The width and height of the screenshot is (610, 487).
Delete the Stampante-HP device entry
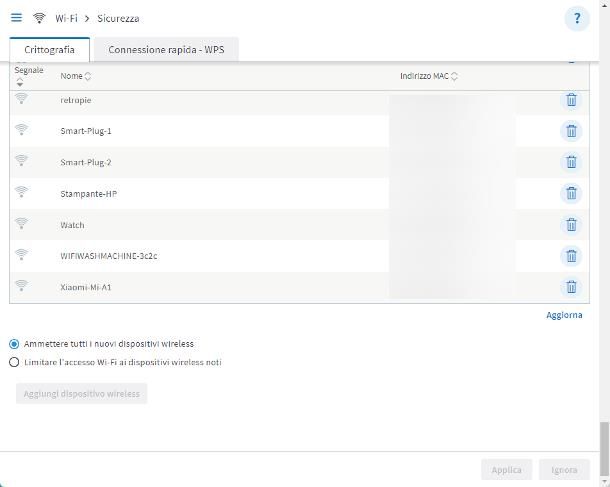pyautogui.click(x=571, y=193)
